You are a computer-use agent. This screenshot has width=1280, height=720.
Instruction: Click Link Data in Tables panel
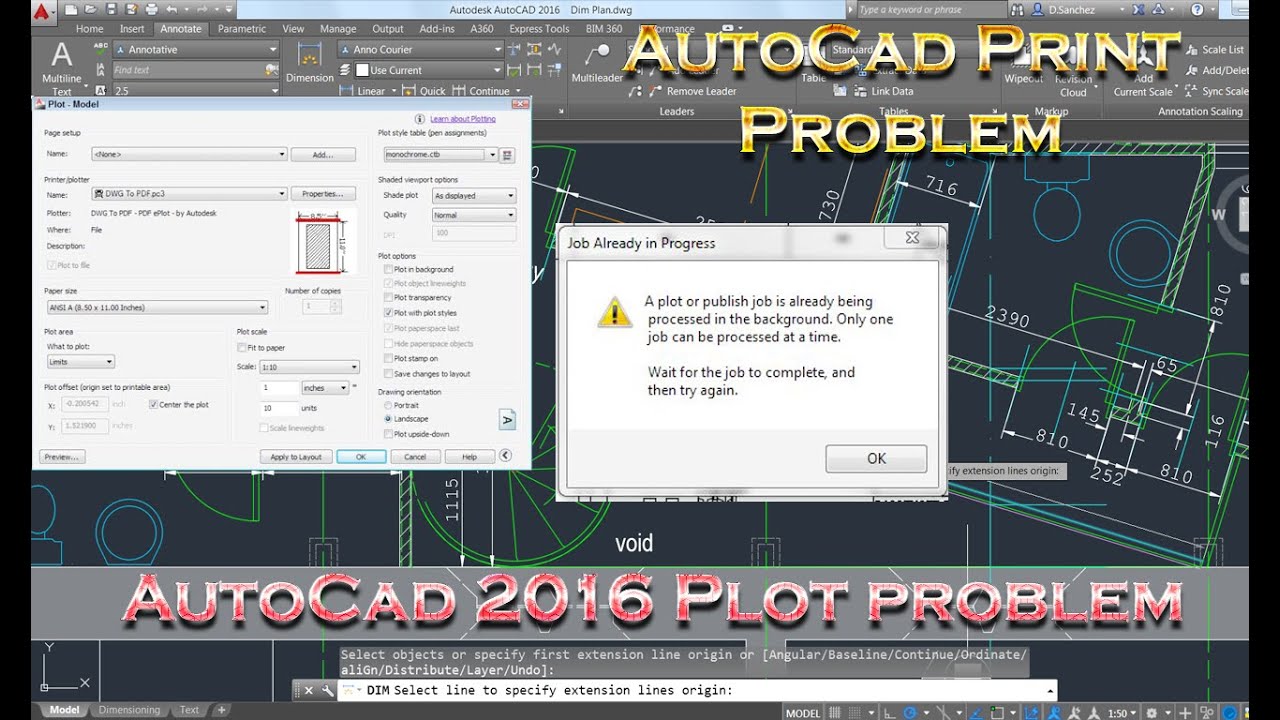883,91
